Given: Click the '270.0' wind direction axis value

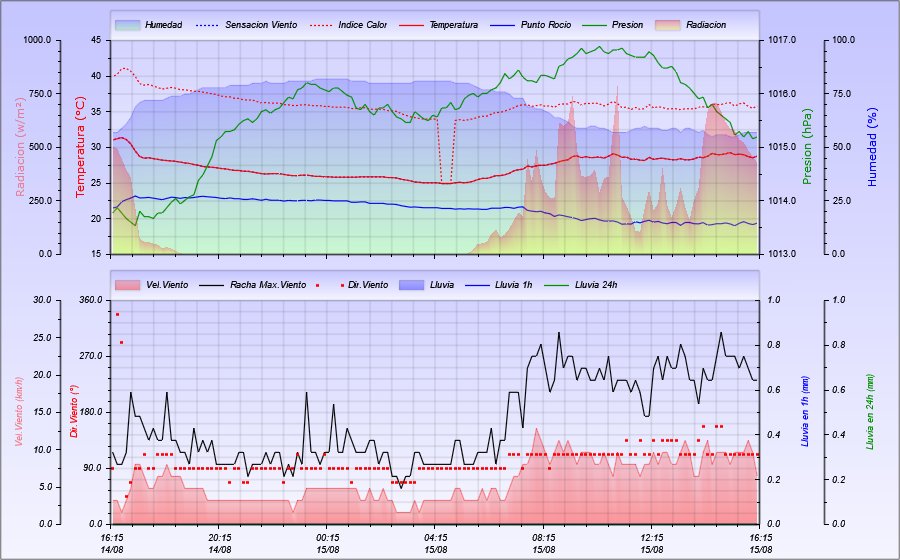Looking at the screenshot, I should click(92, 356).
